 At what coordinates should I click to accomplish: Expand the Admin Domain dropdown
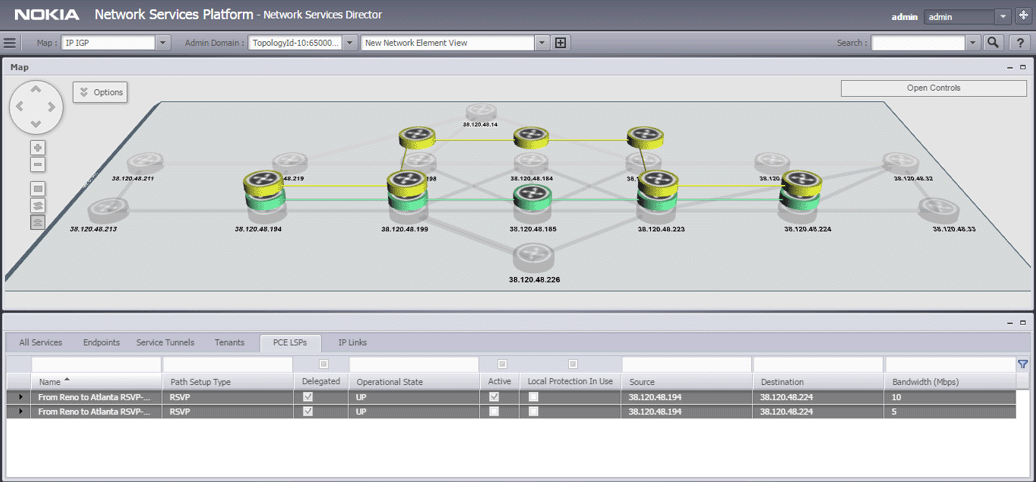coord(350,43)
